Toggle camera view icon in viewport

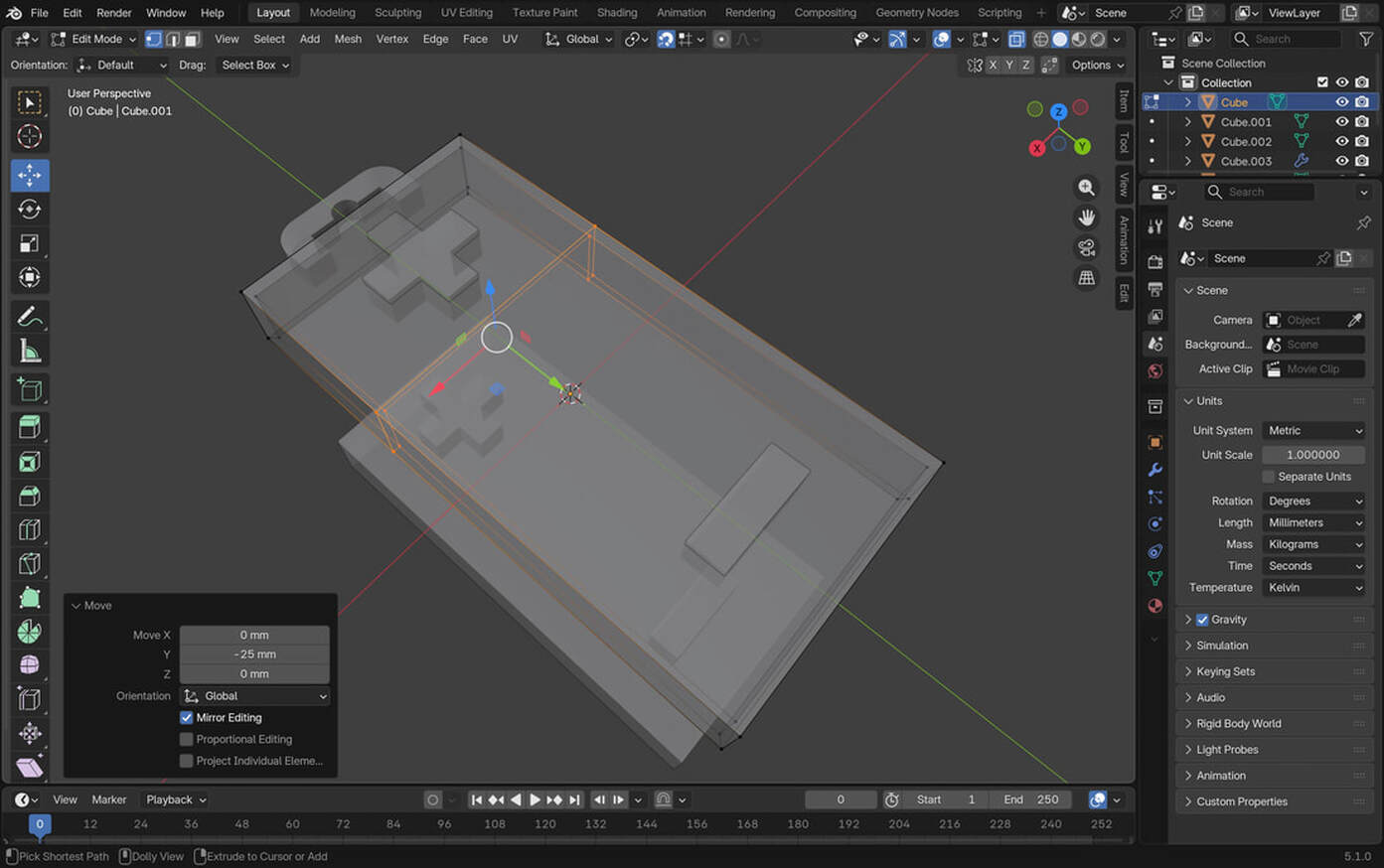1086,247
